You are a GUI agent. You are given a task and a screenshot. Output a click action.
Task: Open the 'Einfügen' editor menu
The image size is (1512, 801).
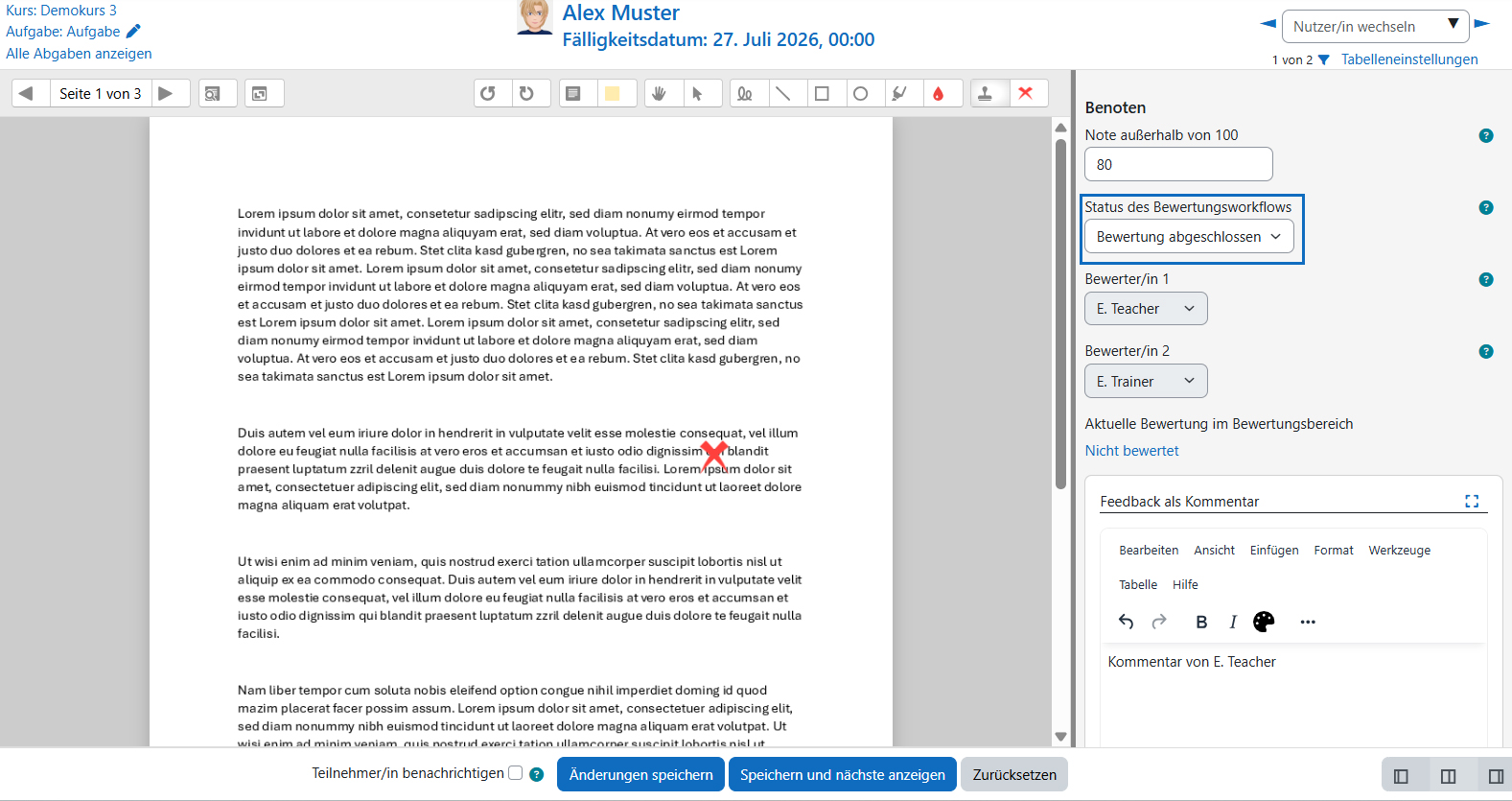1274,550
